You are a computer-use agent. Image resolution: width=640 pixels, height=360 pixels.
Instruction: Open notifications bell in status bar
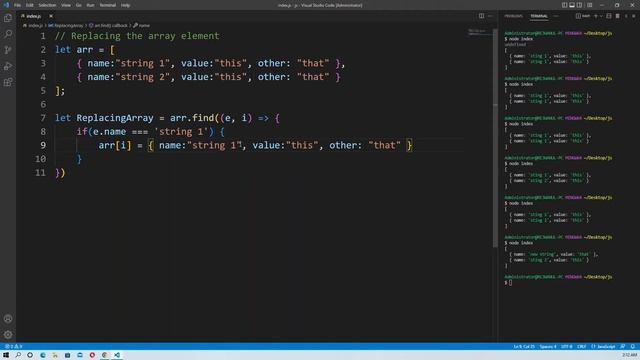pyautogui.click(x=633, y=346)
